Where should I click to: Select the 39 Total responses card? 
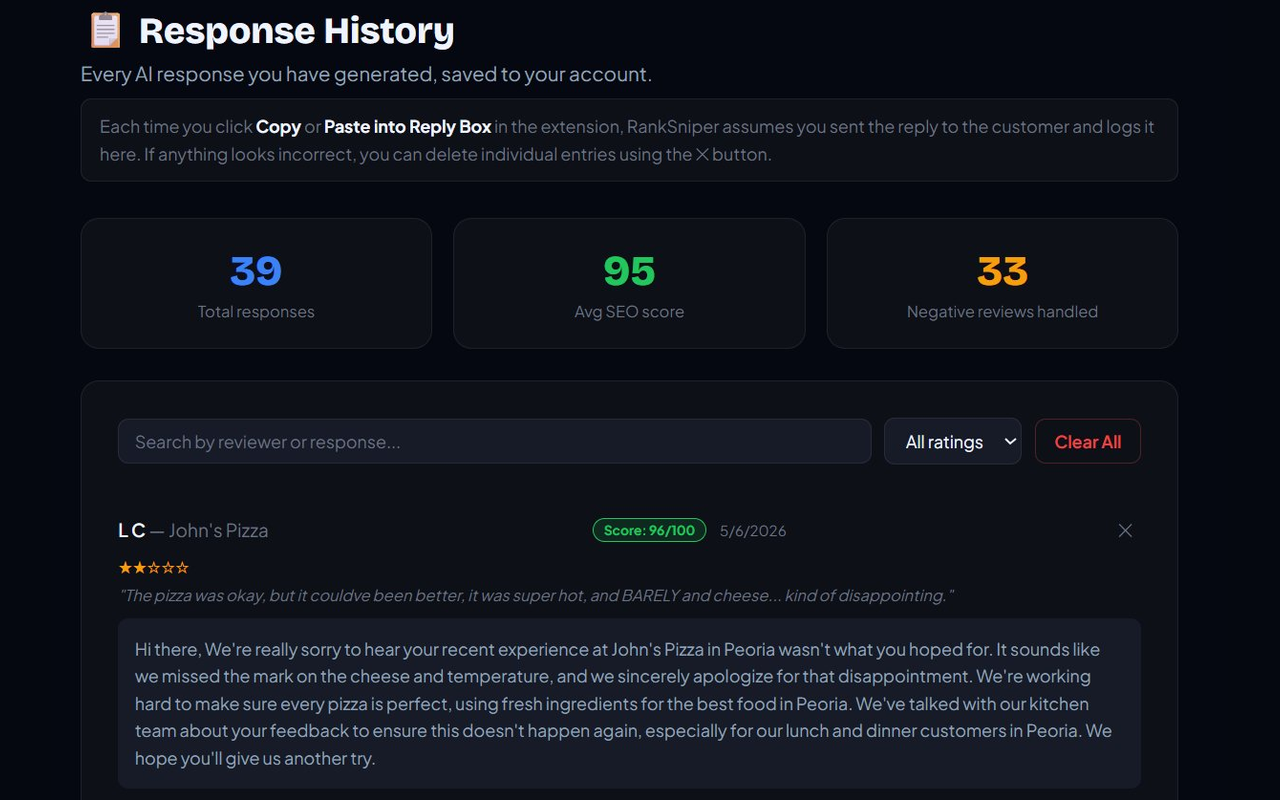pos(256,283)
